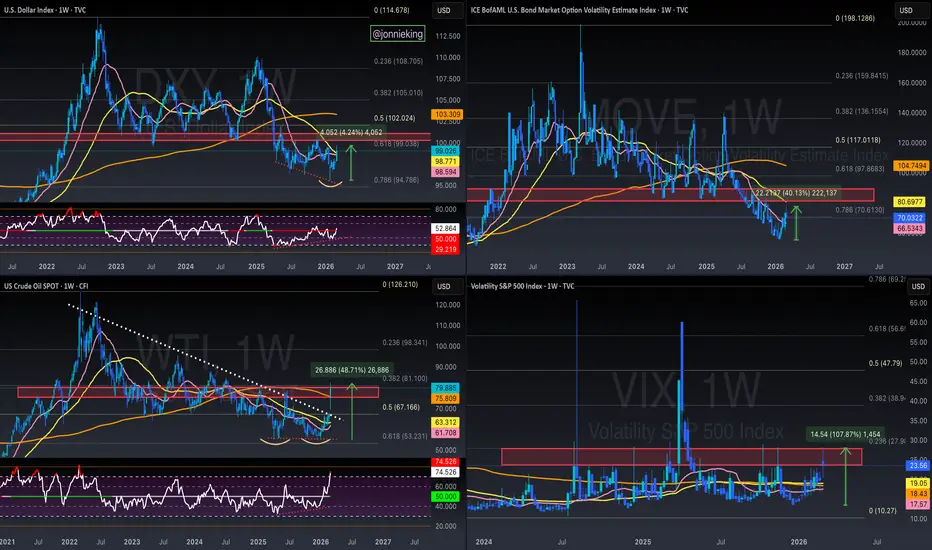932x550 pixels.
Task: Click the green 50.000 RSI label on WTI
Action: pyautogui.click(x=446, y=496)
